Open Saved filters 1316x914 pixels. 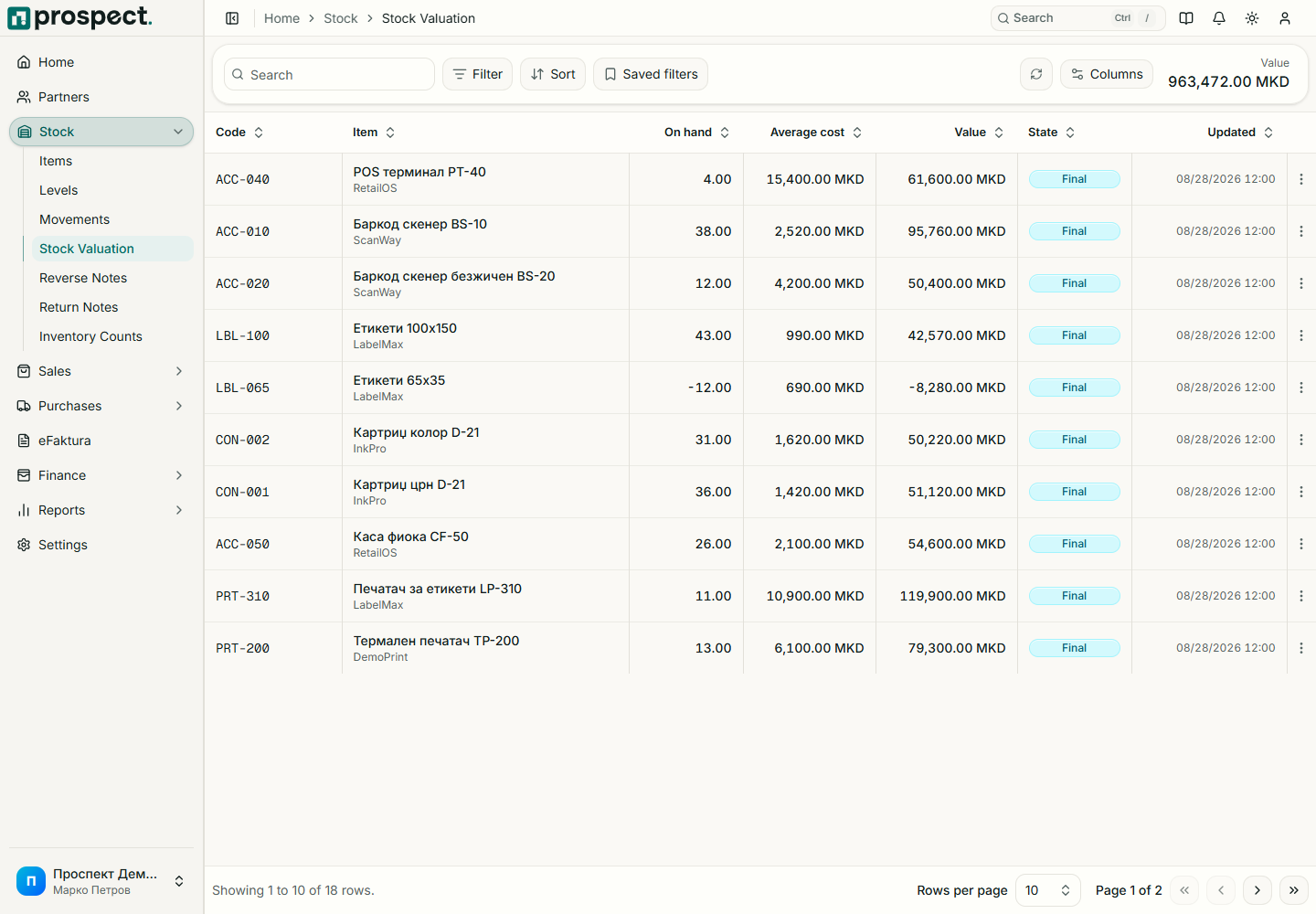[651, 74]
